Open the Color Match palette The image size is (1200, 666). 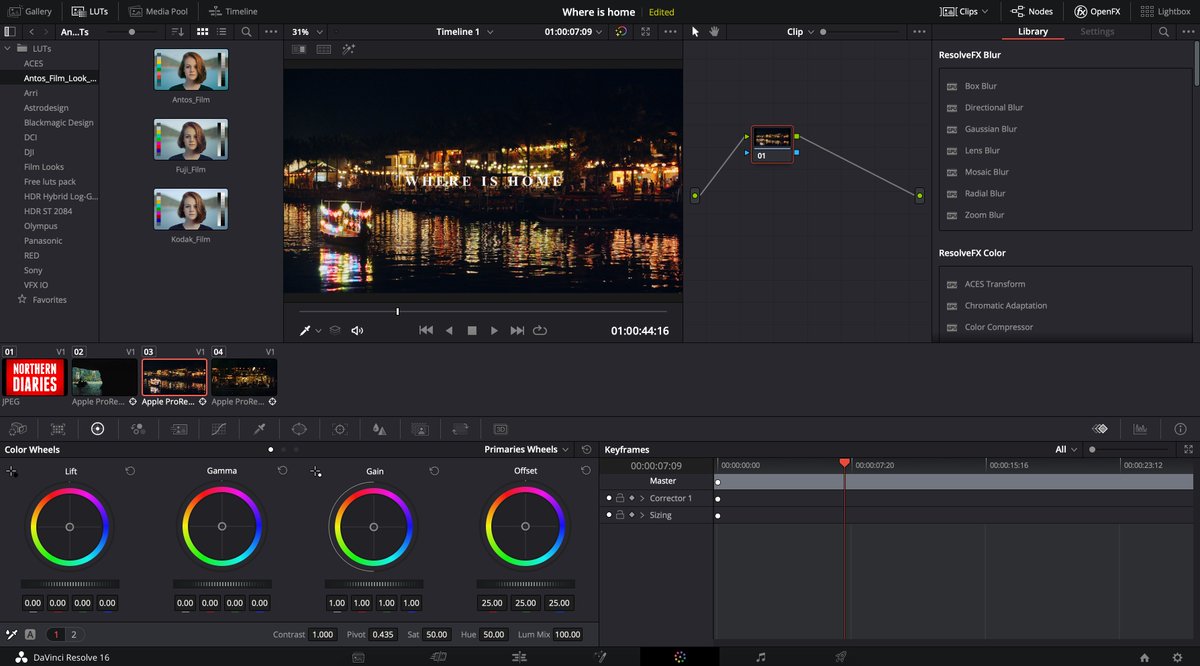coord(58,428)
